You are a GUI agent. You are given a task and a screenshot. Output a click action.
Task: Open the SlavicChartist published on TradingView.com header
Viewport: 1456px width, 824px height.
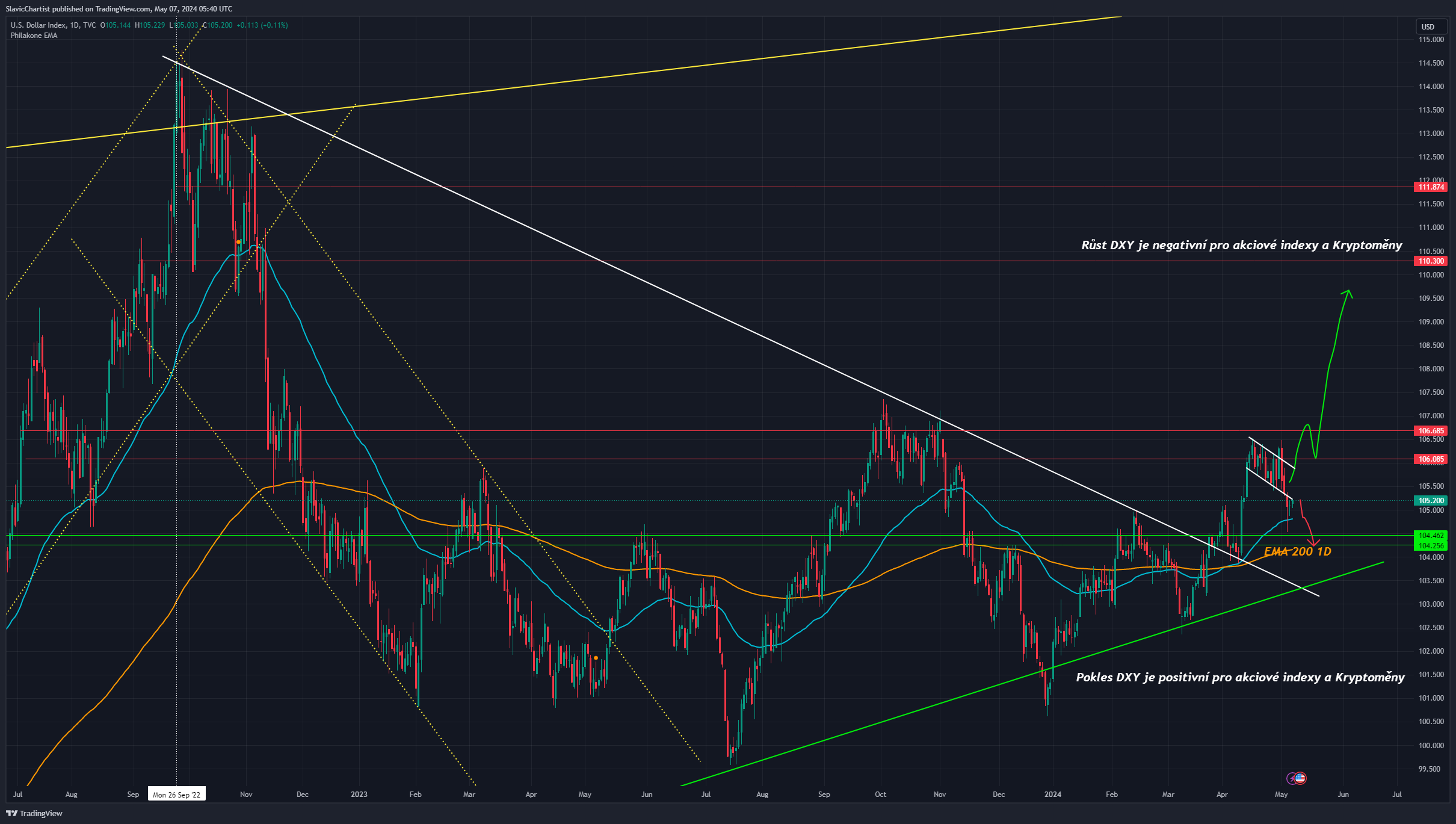click(119, 9)
